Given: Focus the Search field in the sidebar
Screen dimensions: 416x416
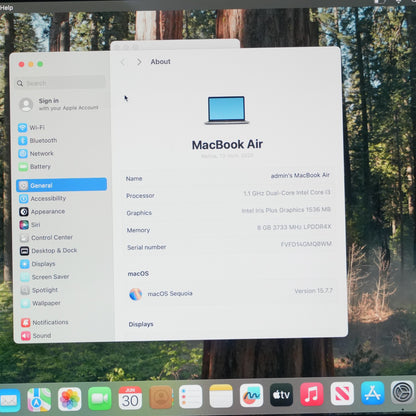Looking at the screenshot, I should pos(61,83).
